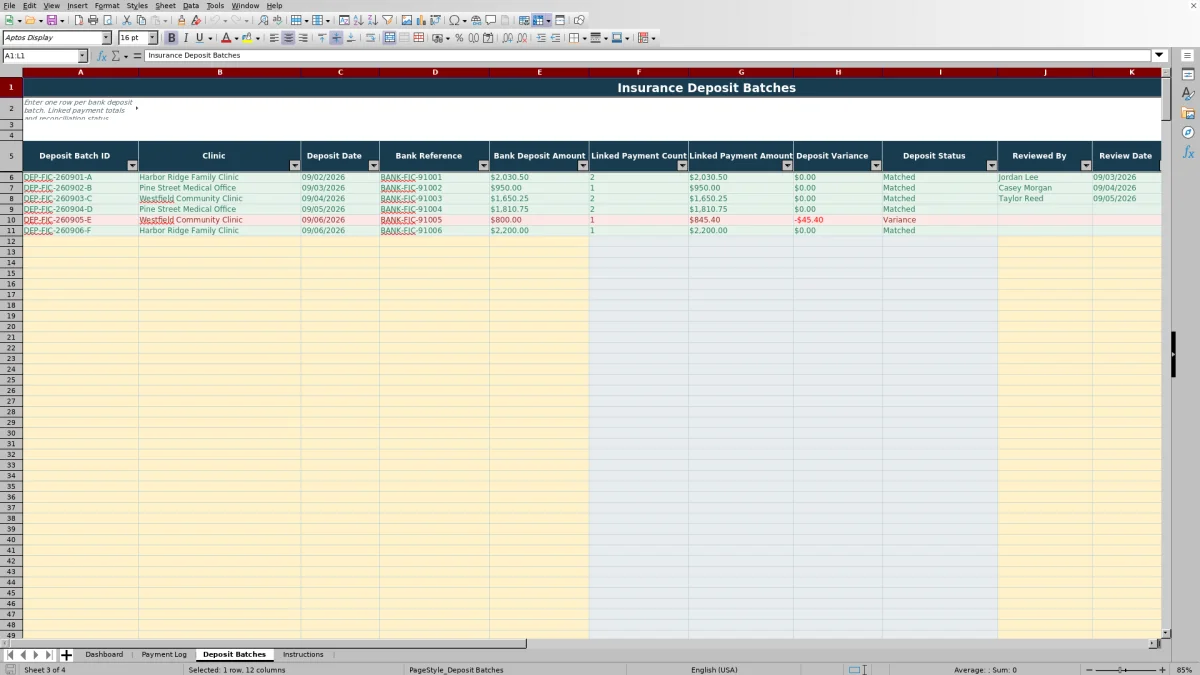Switch to the Instructions sheet tab
Screen dimensions: 1200x675
[303, 655]
